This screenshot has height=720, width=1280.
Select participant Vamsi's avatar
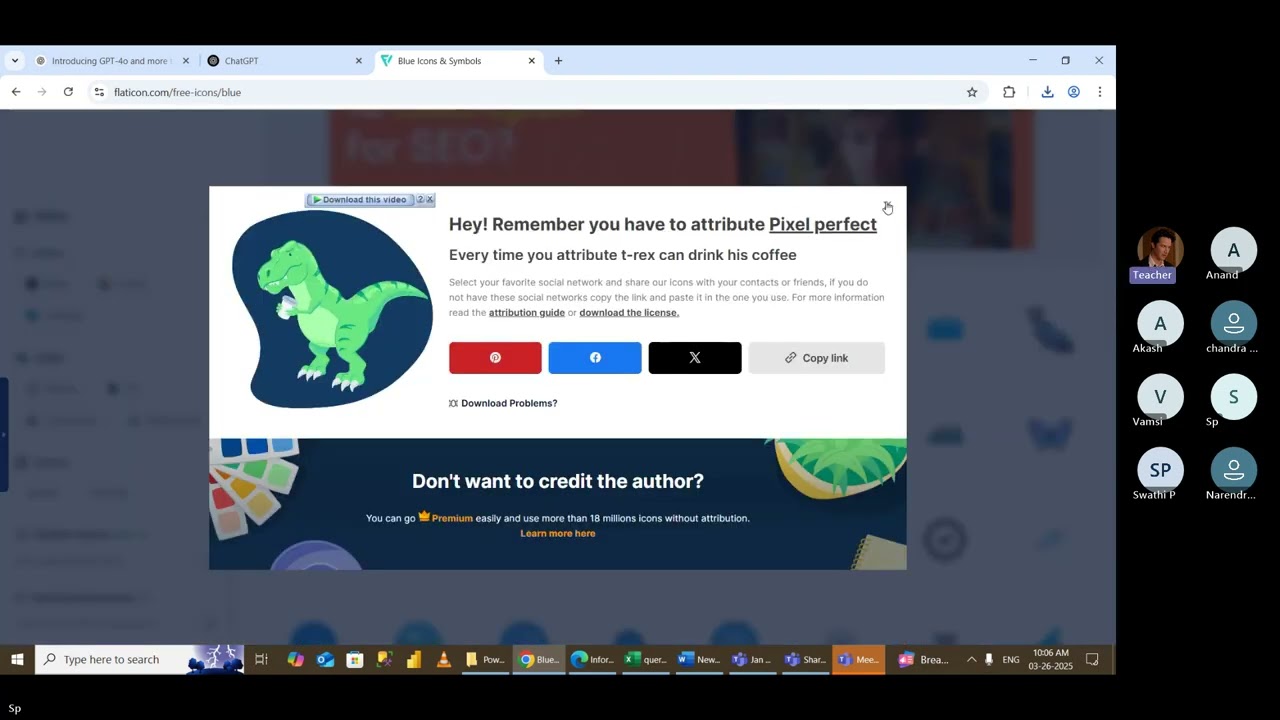click(1160, 397)
